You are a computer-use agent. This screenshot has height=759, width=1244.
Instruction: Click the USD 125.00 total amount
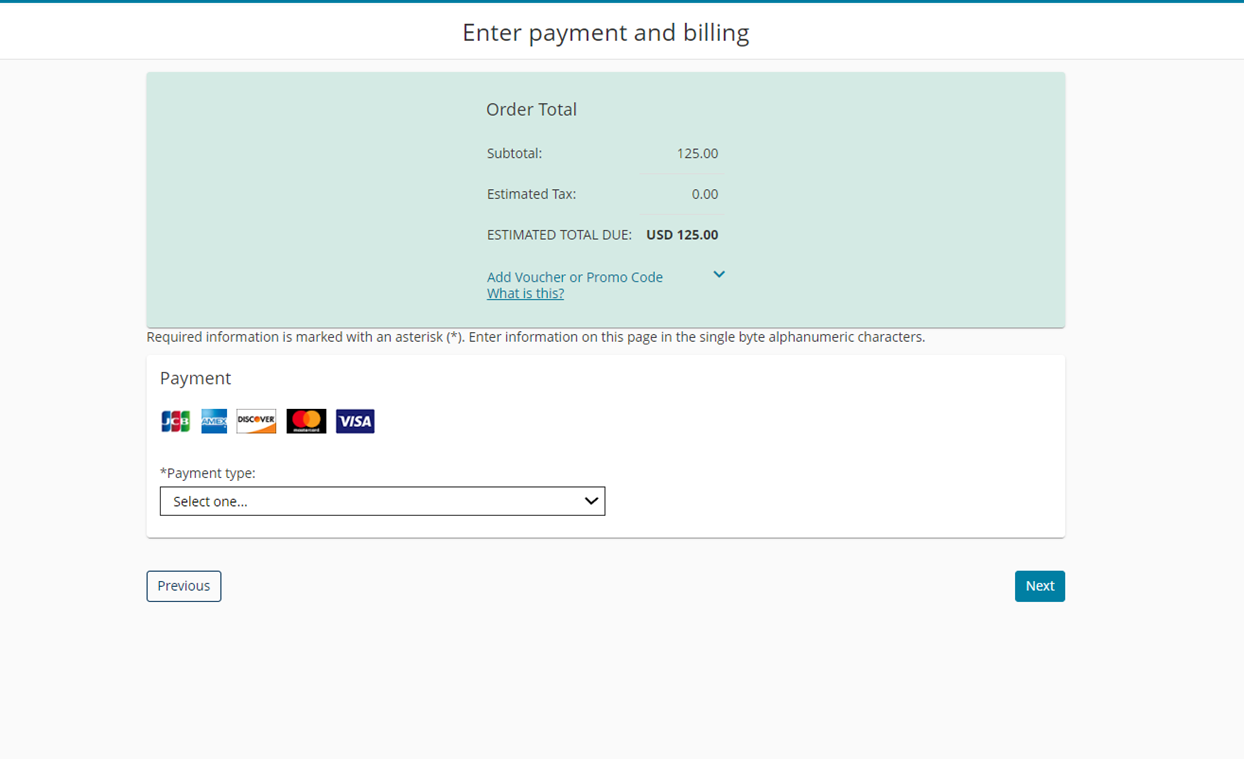[x=682, y=235]
